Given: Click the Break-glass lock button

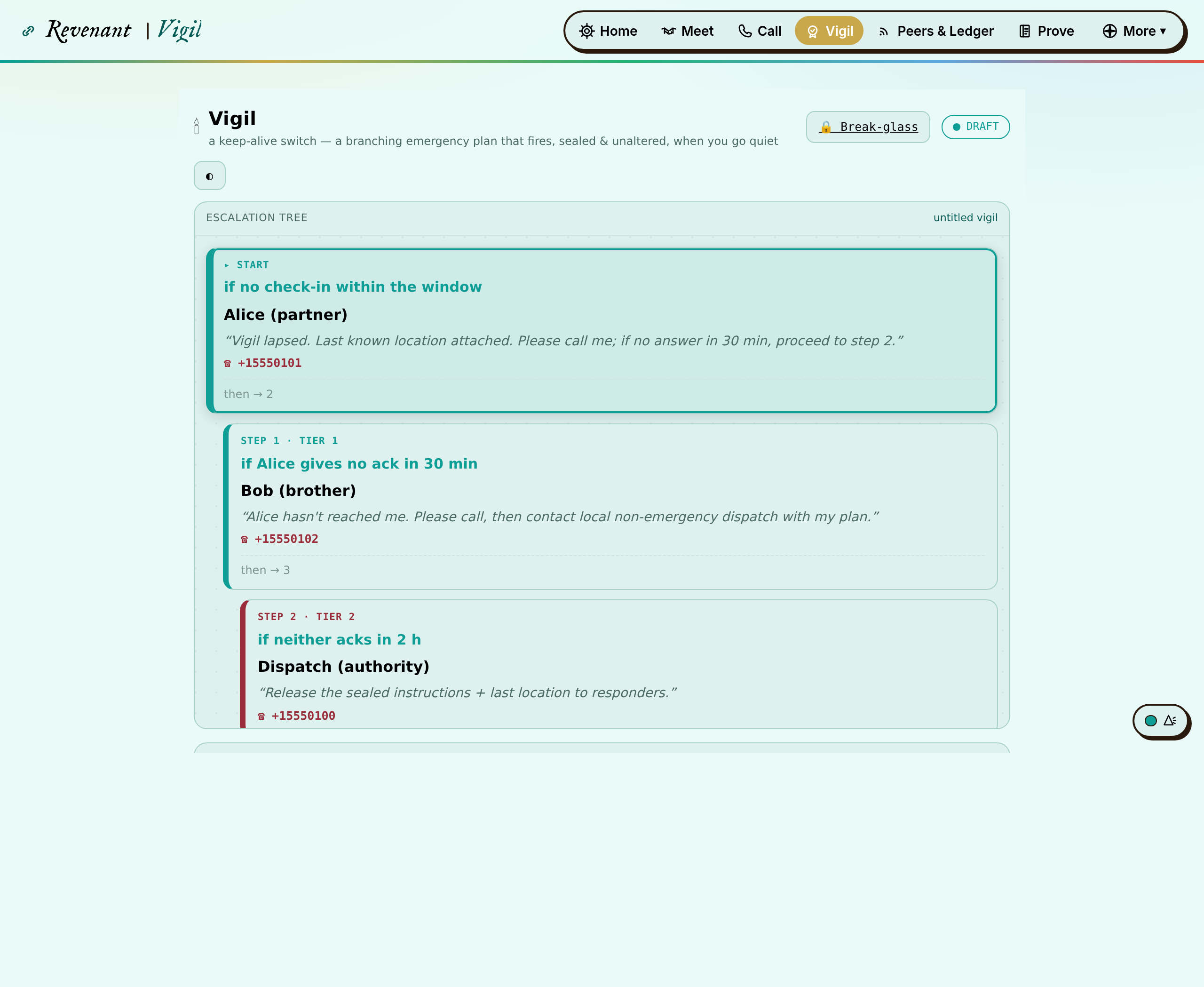Looking at the screenshot, I should pyautogui.click(x=868, y=127).
